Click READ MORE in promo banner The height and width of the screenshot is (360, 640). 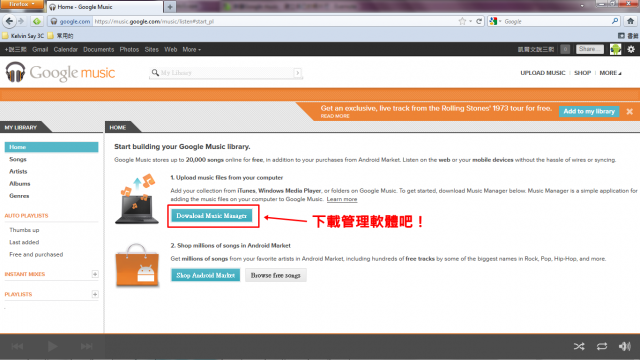[x=335, y=116]
